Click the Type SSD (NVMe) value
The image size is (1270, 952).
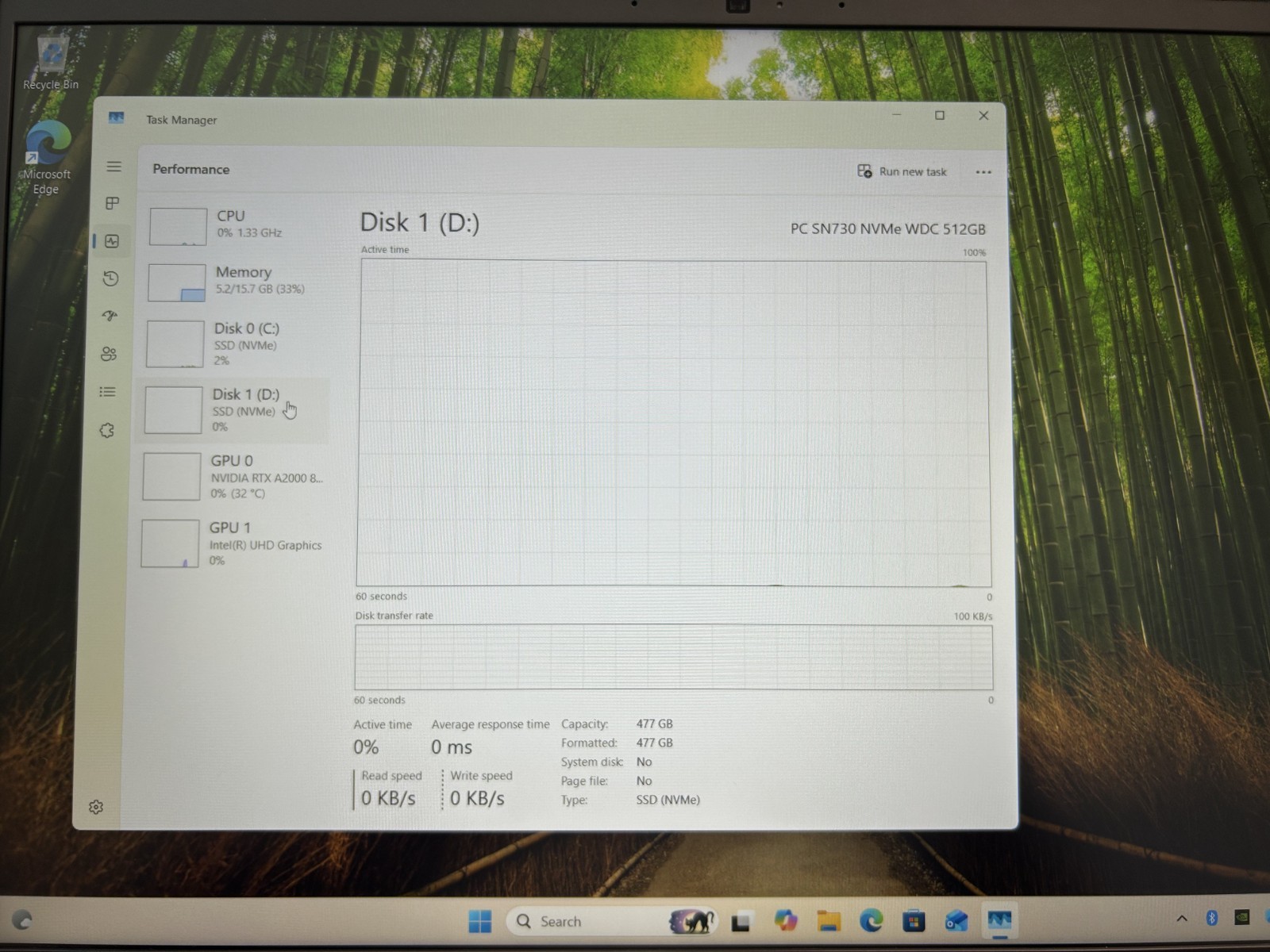point(668,800)
